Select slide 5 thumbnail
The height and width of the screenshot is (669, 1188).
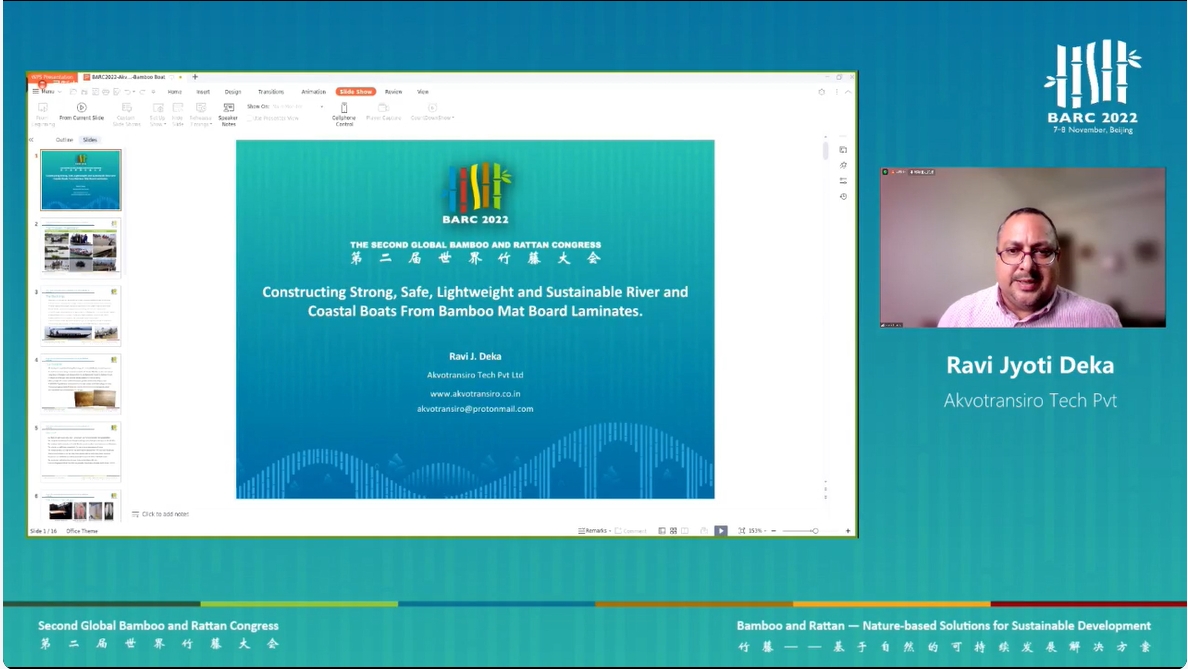(80, 452)
